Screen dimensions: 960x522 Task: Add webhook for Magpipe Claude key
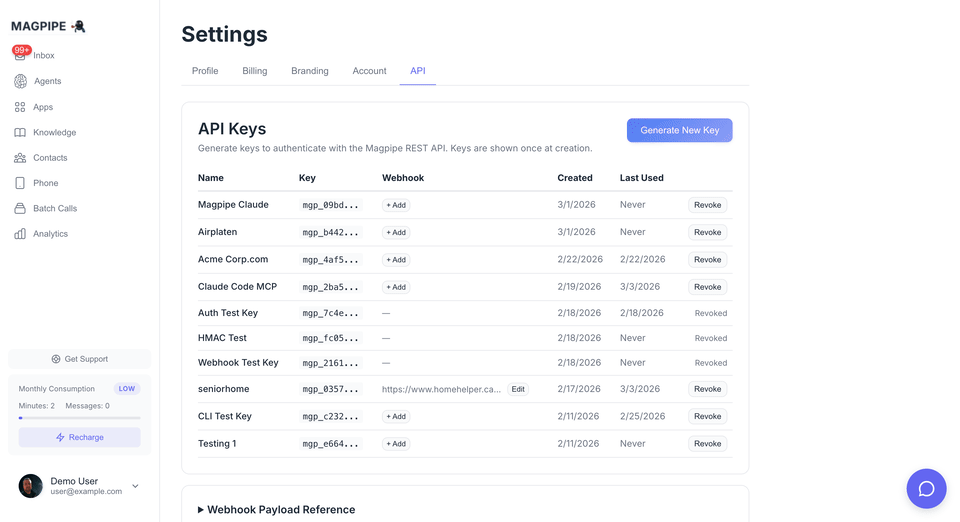(x=396, y=205)
